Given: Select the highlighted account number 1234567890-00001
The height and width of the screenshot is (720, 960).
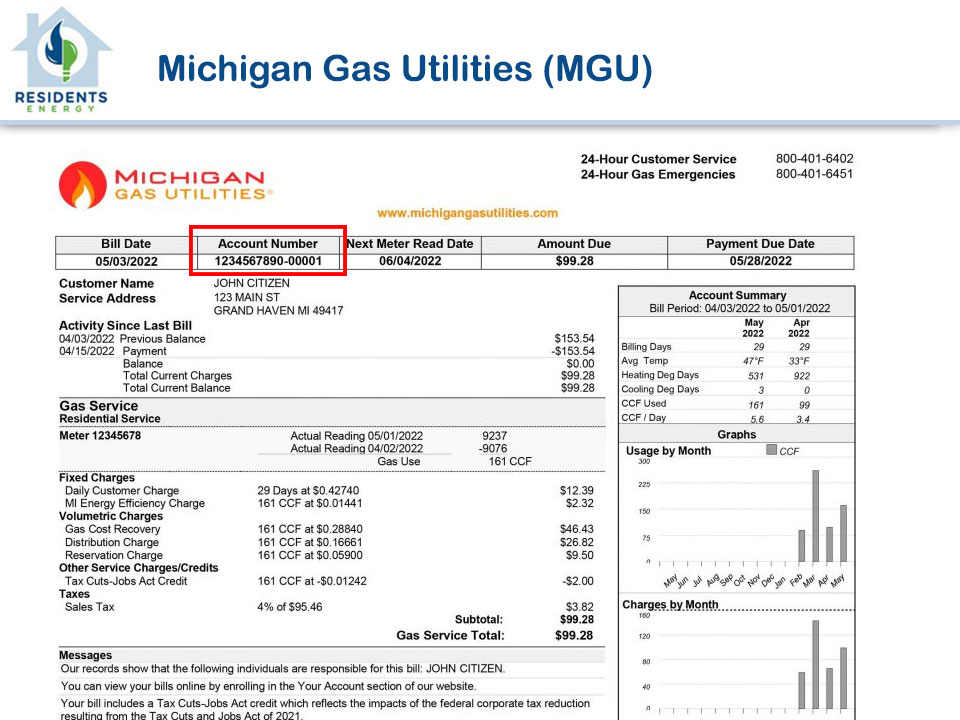Looking at the screenshot, I should 268,261.
